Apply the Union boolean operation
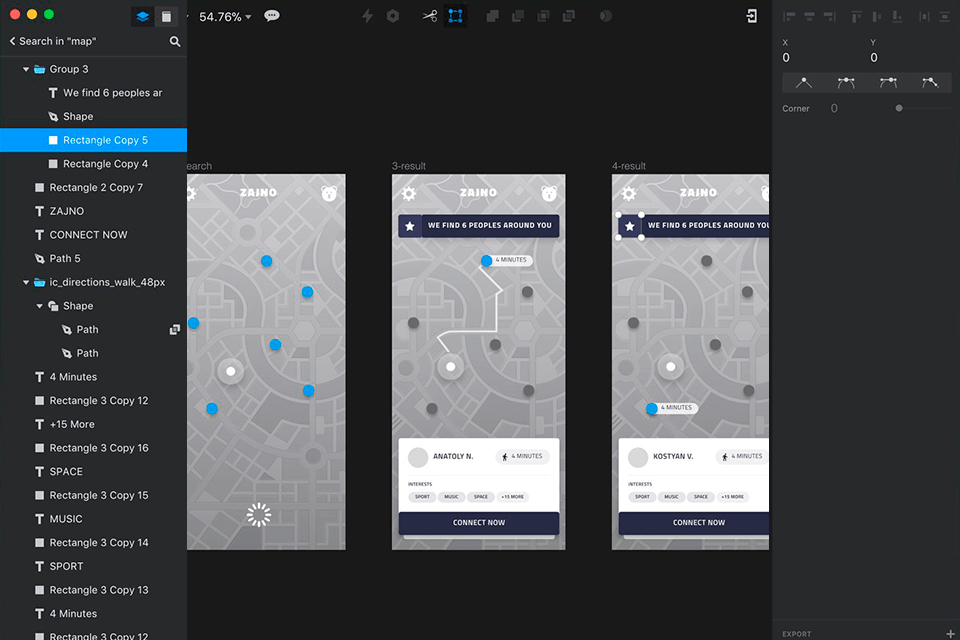 click(492, 16)
